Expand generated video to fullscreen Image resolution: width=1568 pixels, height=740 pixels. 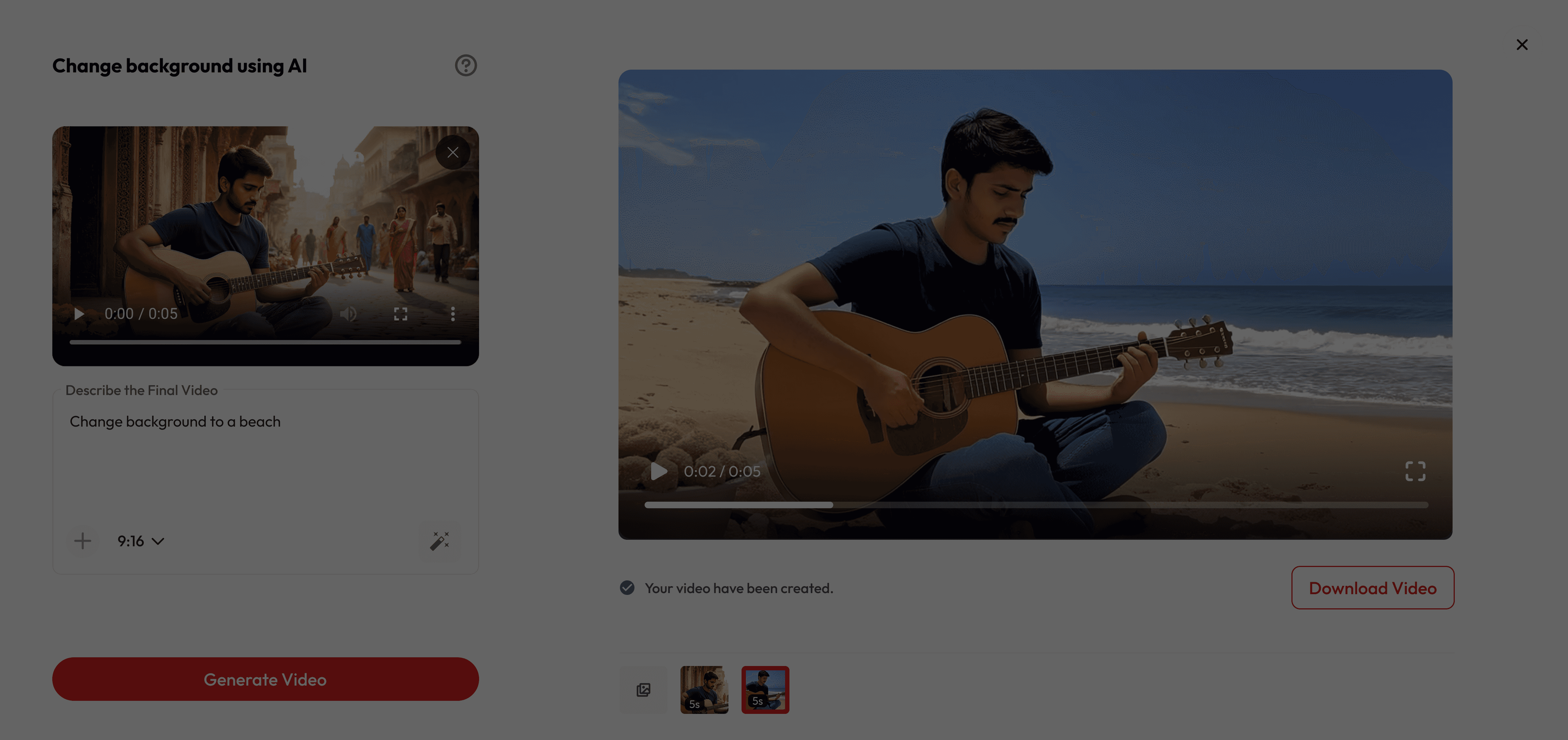[1415, 472]
